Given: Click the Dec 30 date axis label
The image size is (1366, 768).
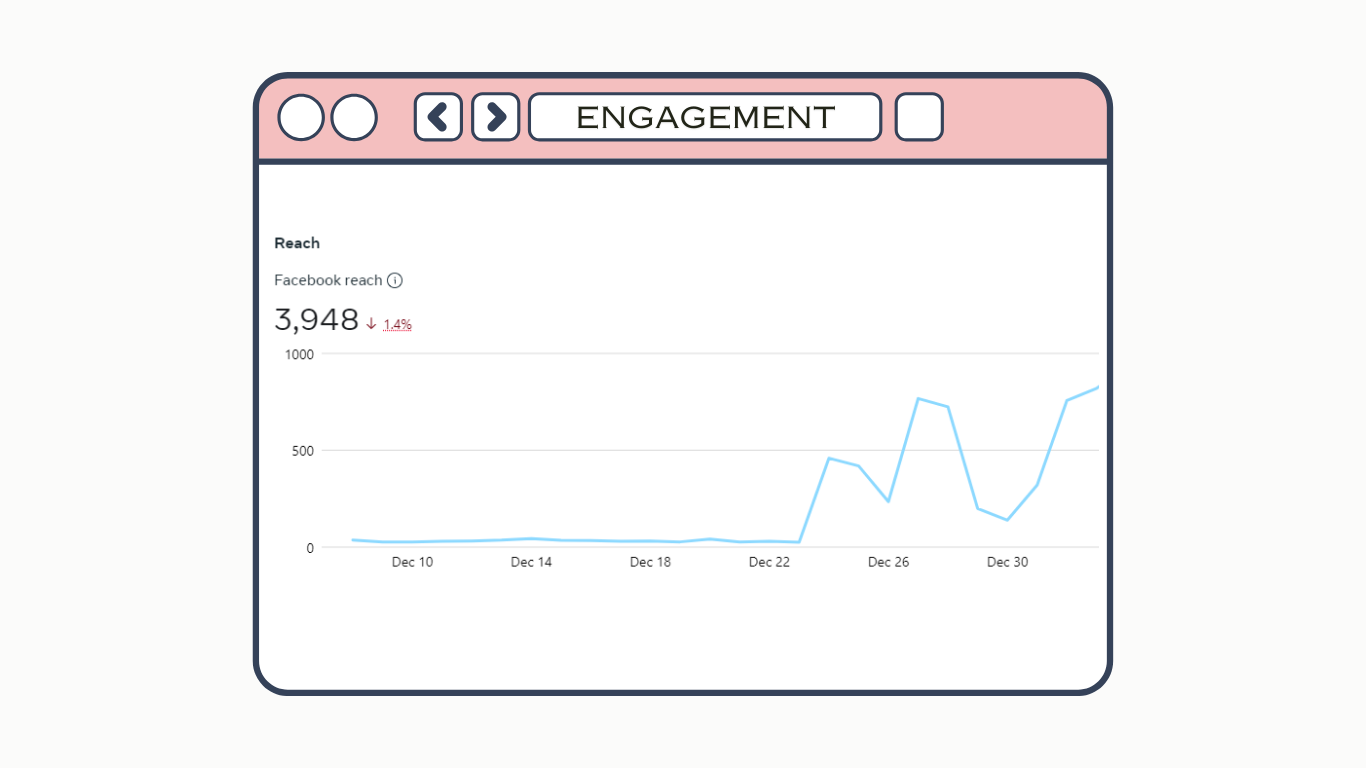Looking at the screenshot, I should pyautogui.click(x=1007, y=562).
